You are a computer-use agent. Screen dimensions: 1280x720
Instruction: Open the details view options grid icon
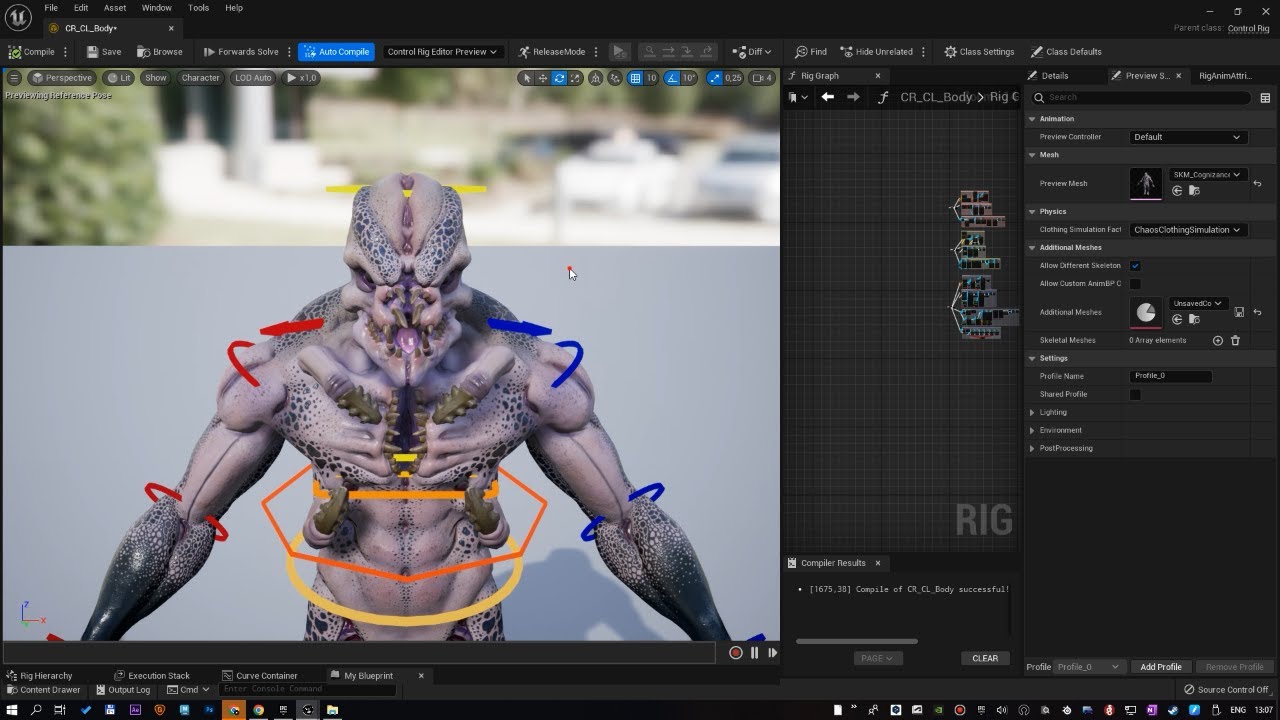click(x=1265, y=98)
